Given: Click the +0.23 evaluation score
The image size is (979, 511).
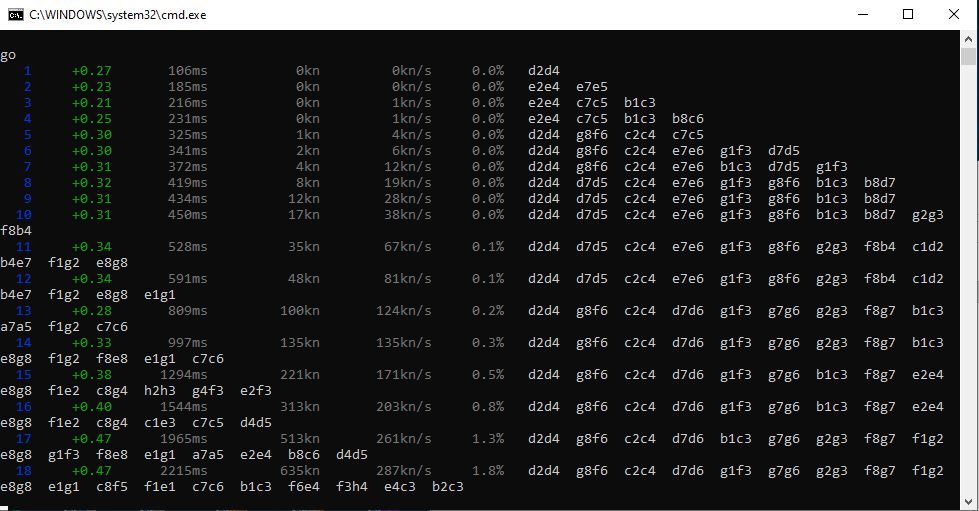Looking at the screenshot, I should pos(91,87).
